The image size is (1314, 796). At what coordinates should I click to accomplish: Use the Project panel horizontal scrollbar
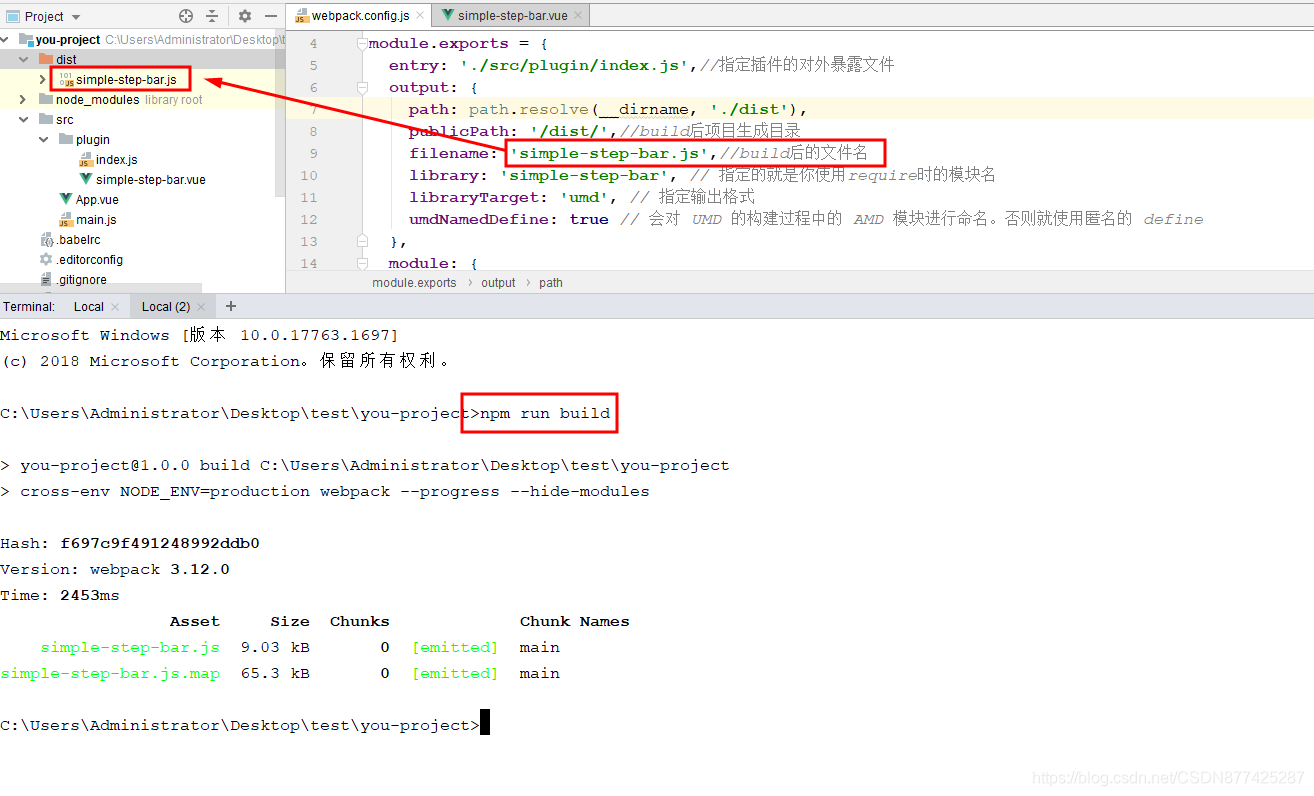[101, 288]
